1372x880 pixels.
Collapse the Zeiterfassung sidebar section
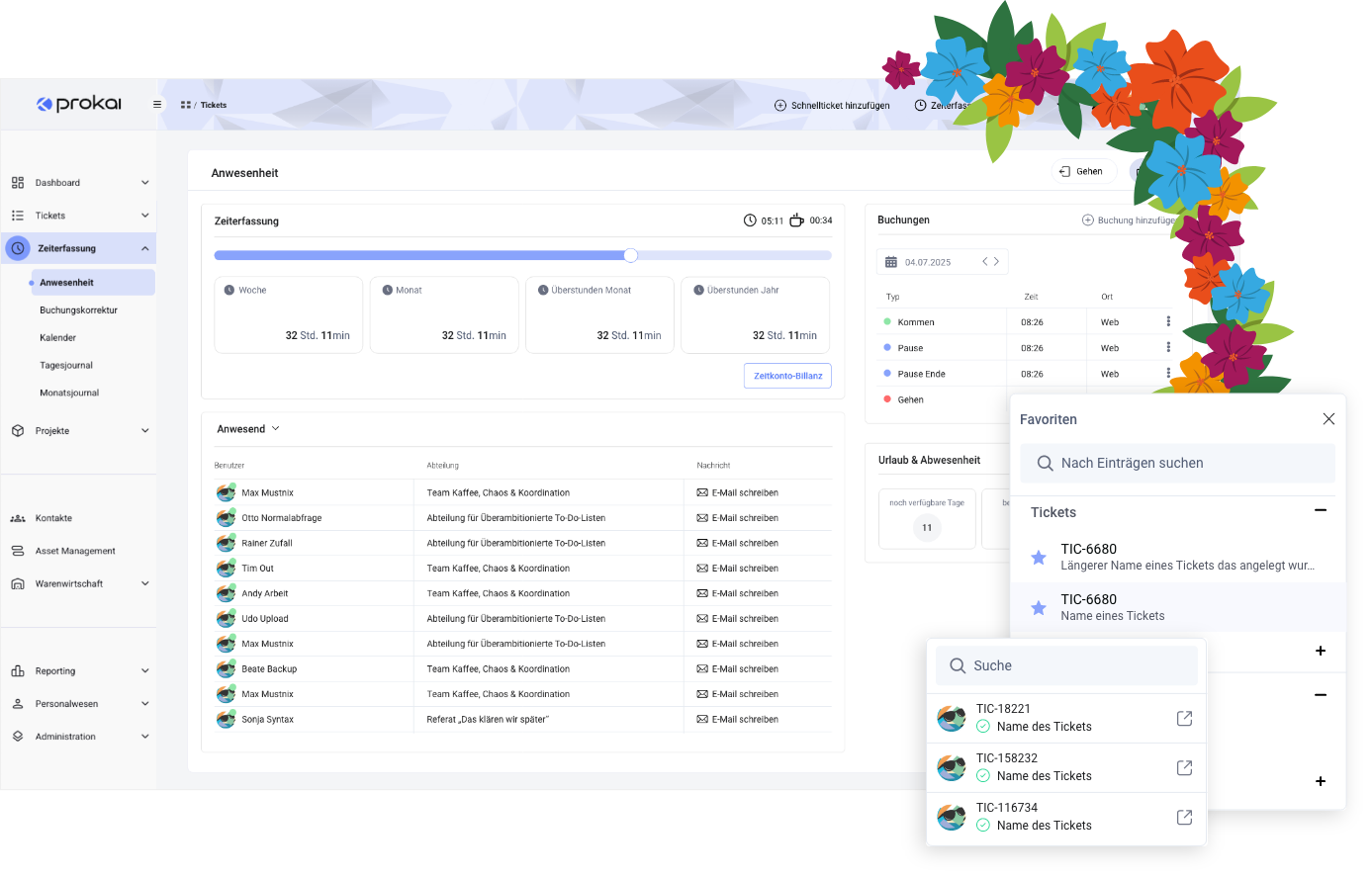point(144,249)
